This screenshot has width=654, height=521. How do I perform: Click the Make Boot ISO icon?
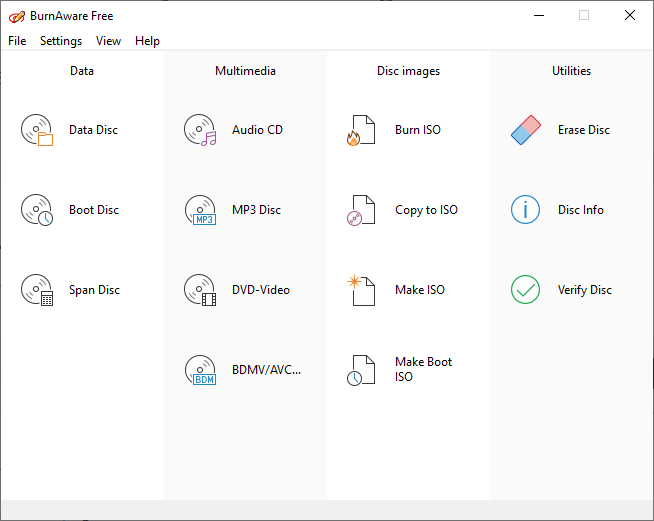(x=361, y=370)
